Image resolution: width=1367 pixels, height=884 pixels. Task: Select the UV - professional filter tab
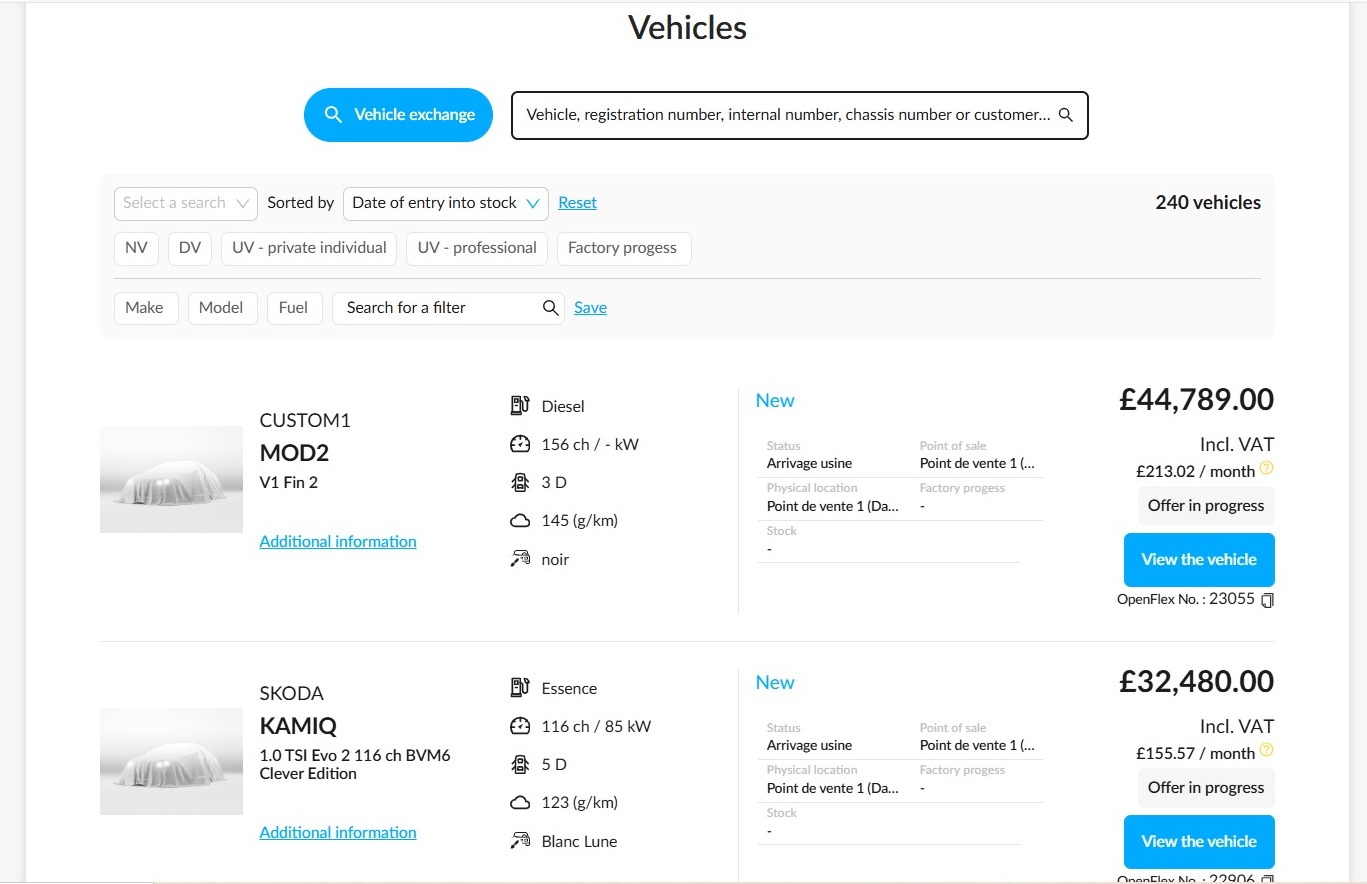click(477, 248)
